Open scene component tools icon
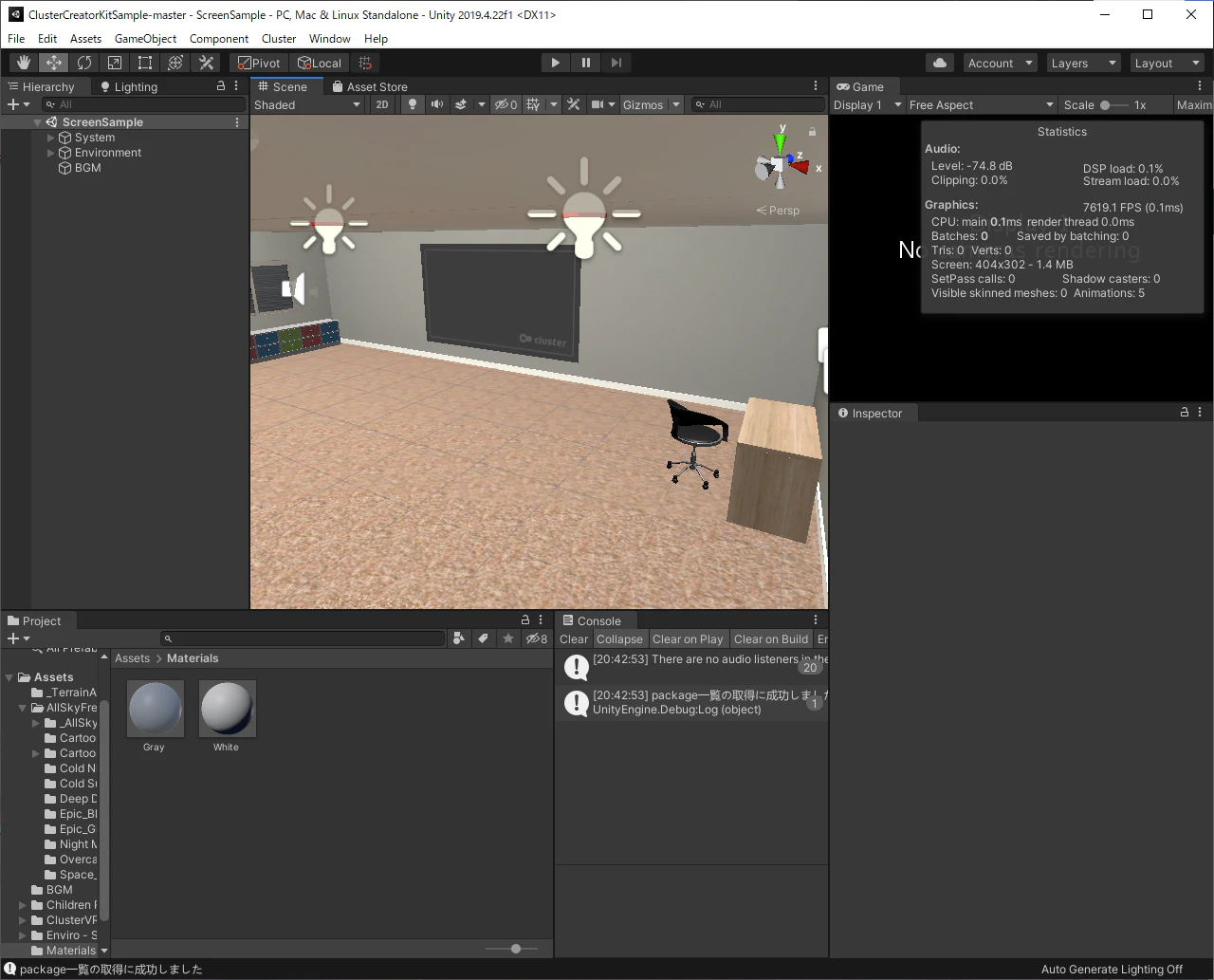Image resolution: width=1214 pixels, height=980 pixels. (x=574, y=104)
